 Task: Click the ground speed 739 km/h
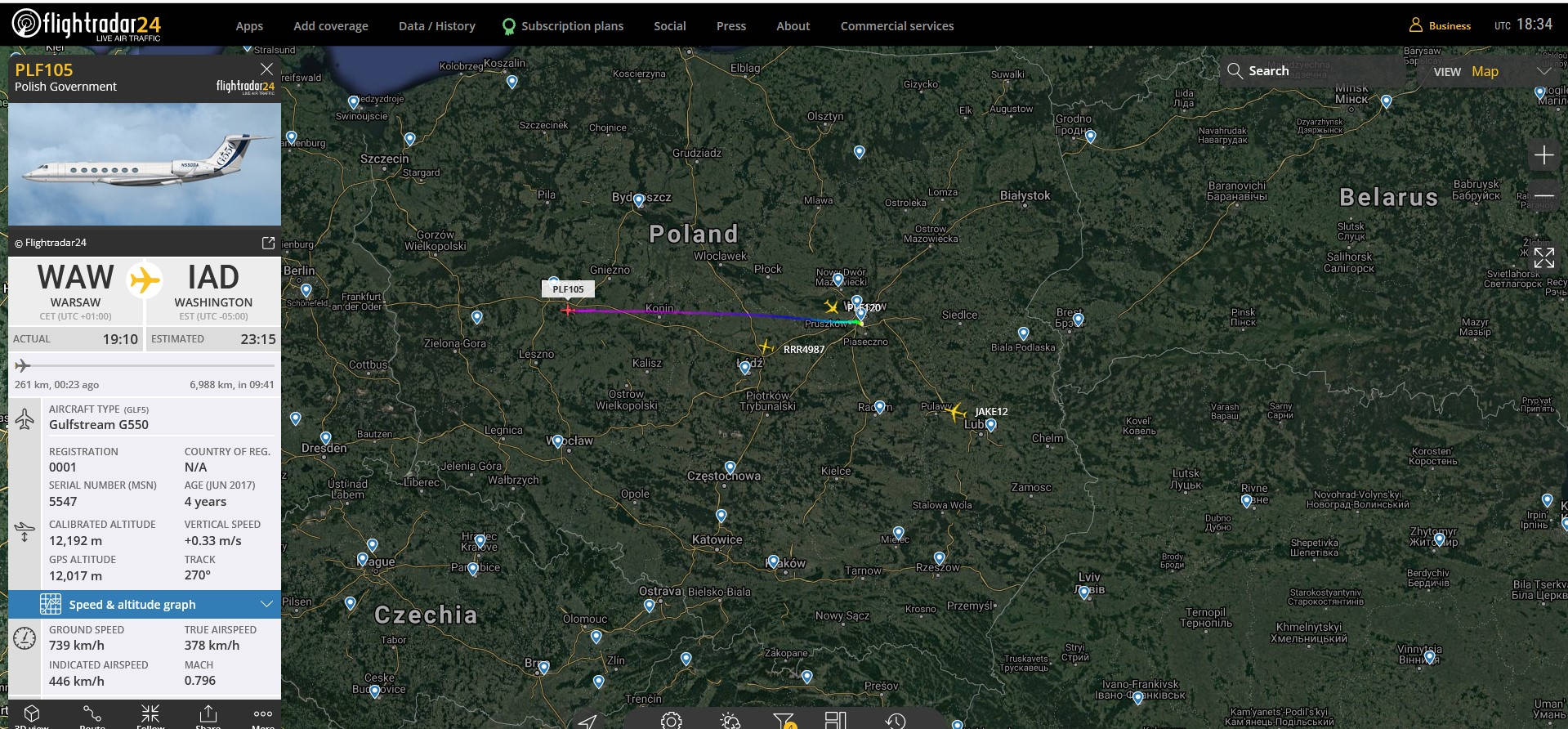pos(77,646)
